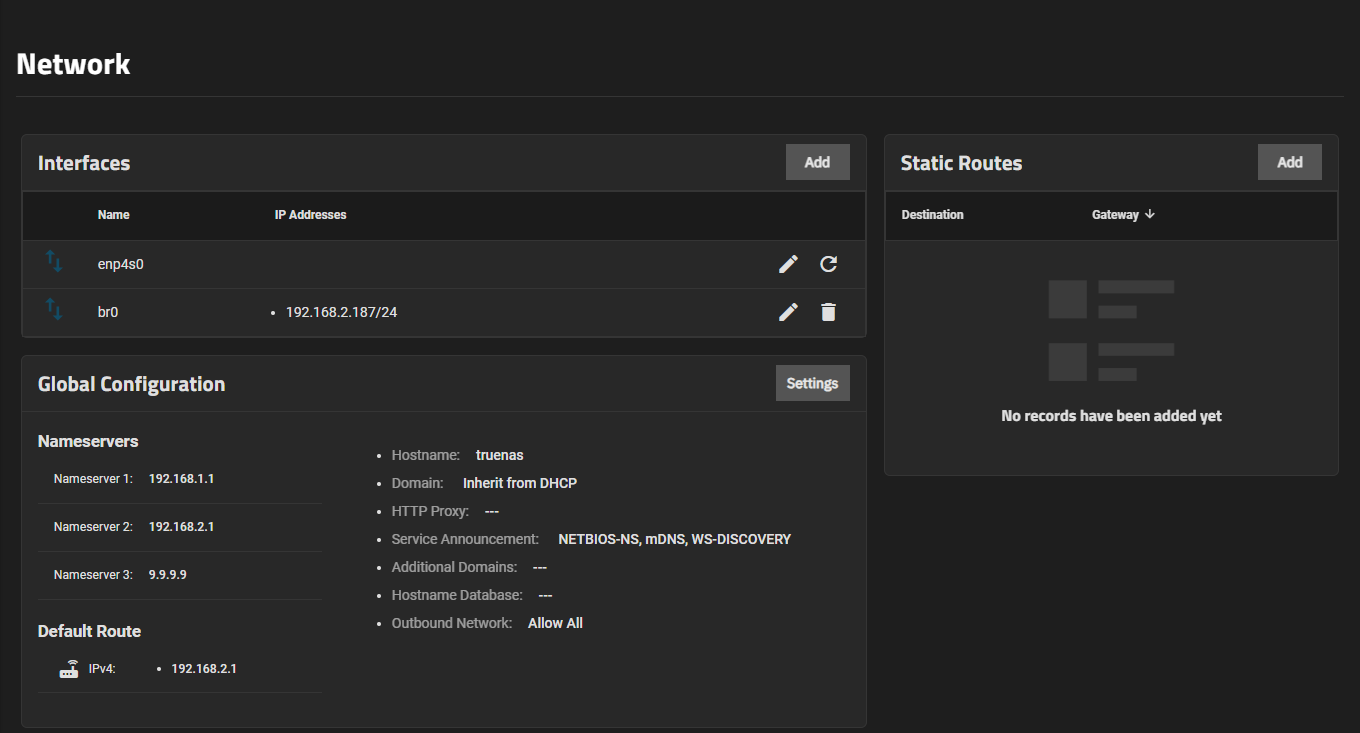Click the router icon beside IPv4 default route
The width and height of the screenshot is (1360, 733).
(69, 669)
